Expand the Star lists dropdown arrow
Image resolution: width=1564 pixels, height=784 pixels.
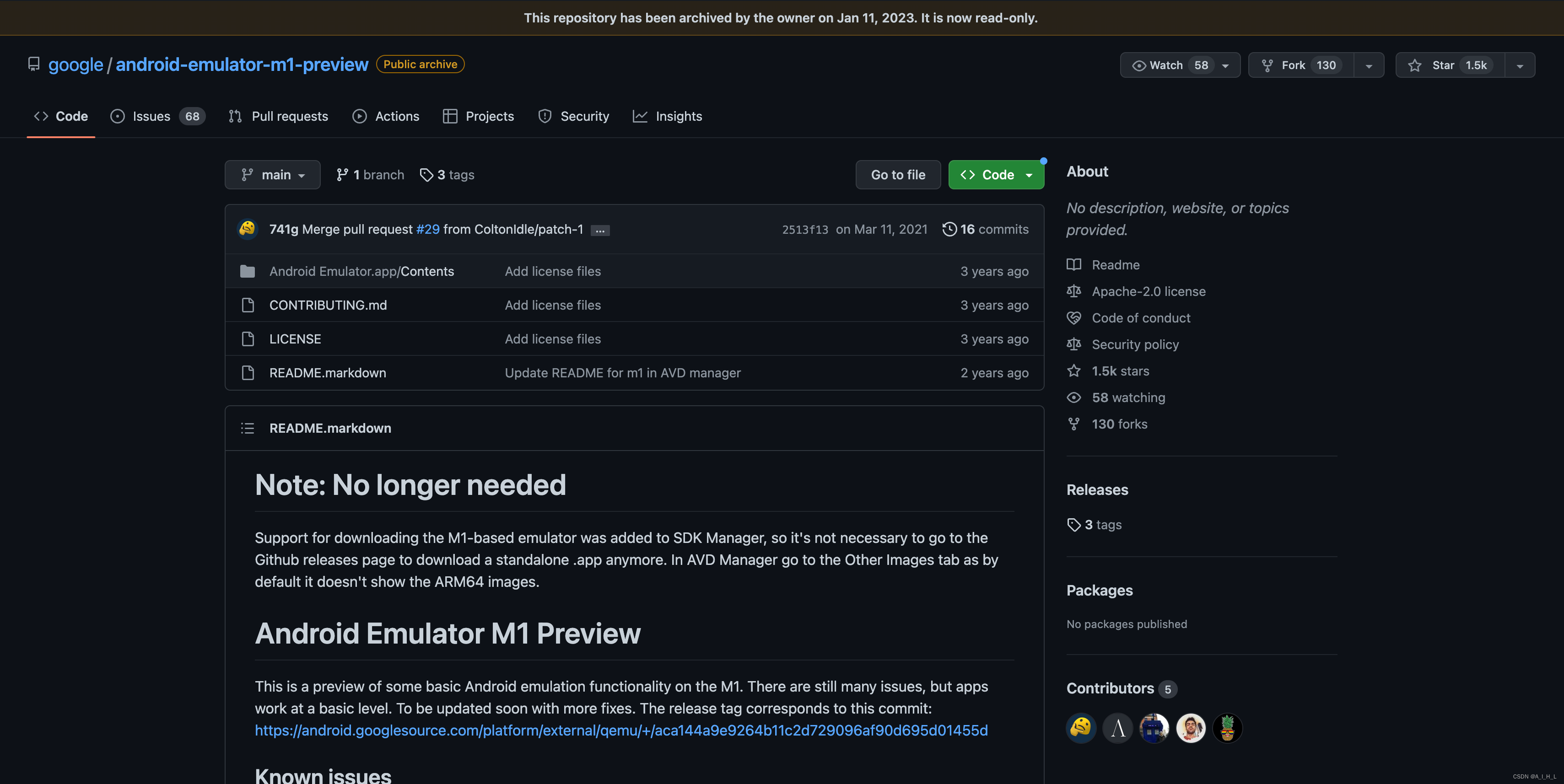coord(1520,65)
